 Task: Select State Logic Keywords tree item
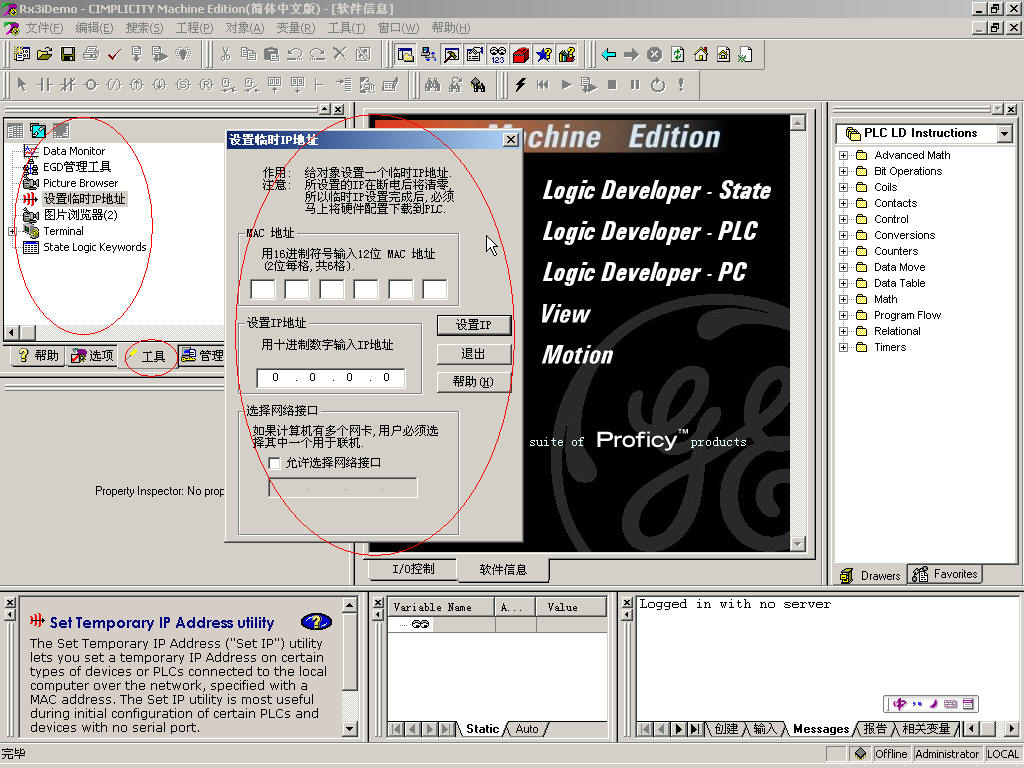94,247
